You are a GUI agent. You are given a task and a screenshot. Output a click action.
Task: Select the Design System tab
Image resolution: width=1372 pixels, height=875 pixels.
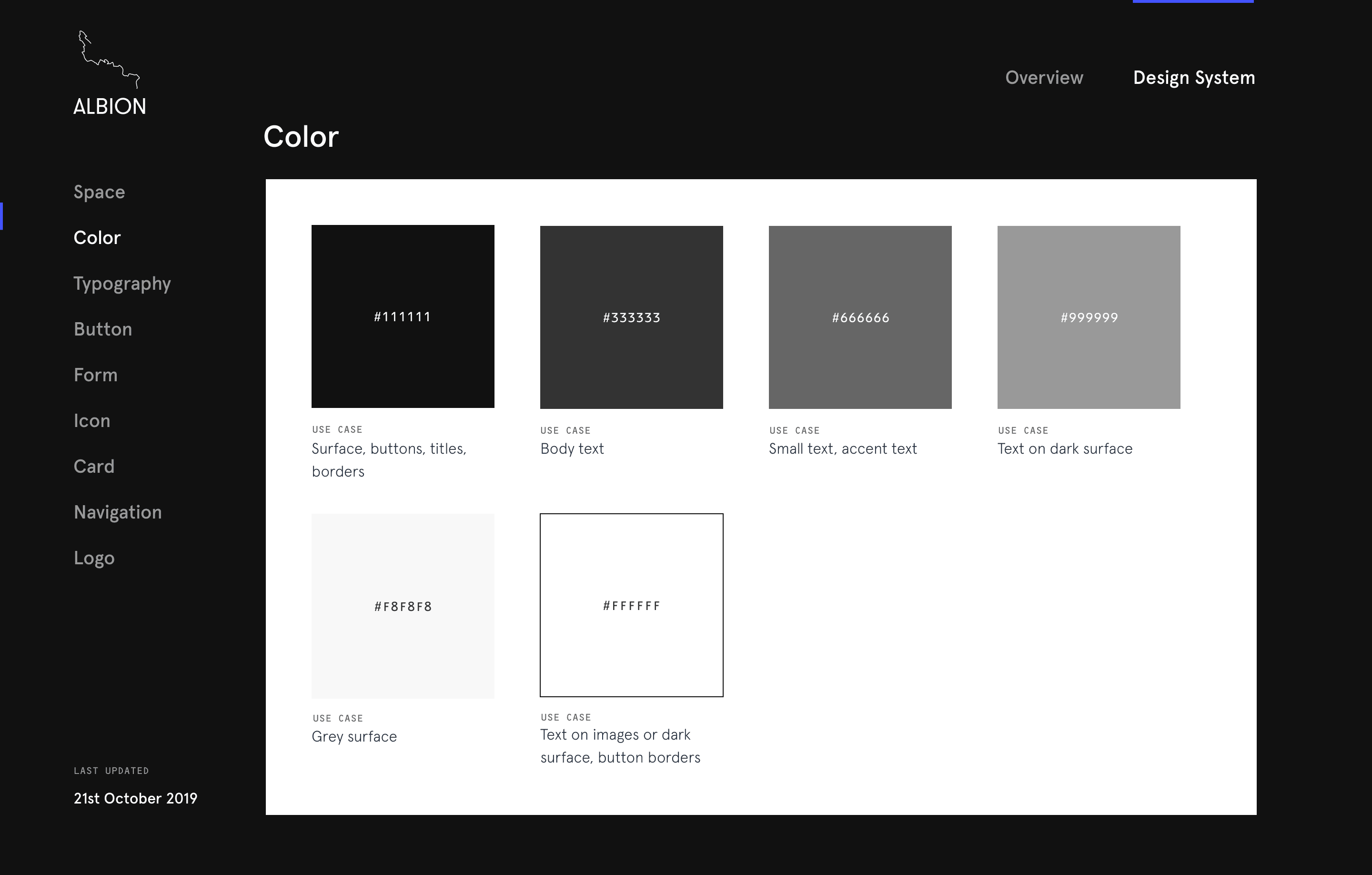(1194, 78)
